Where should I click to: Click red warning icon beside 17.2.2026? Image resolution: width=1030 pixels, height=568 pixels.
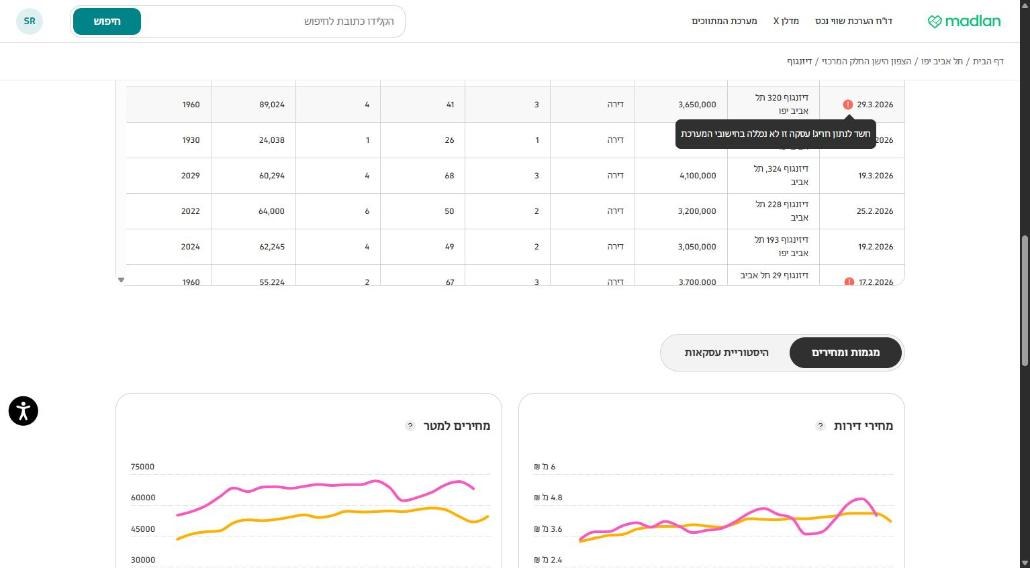849,282
